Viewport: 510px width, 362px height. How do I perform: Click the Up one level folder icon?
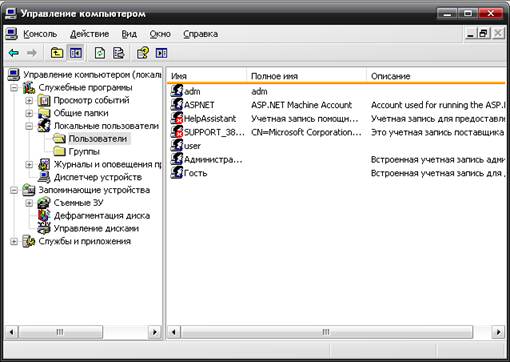(57, 53)
